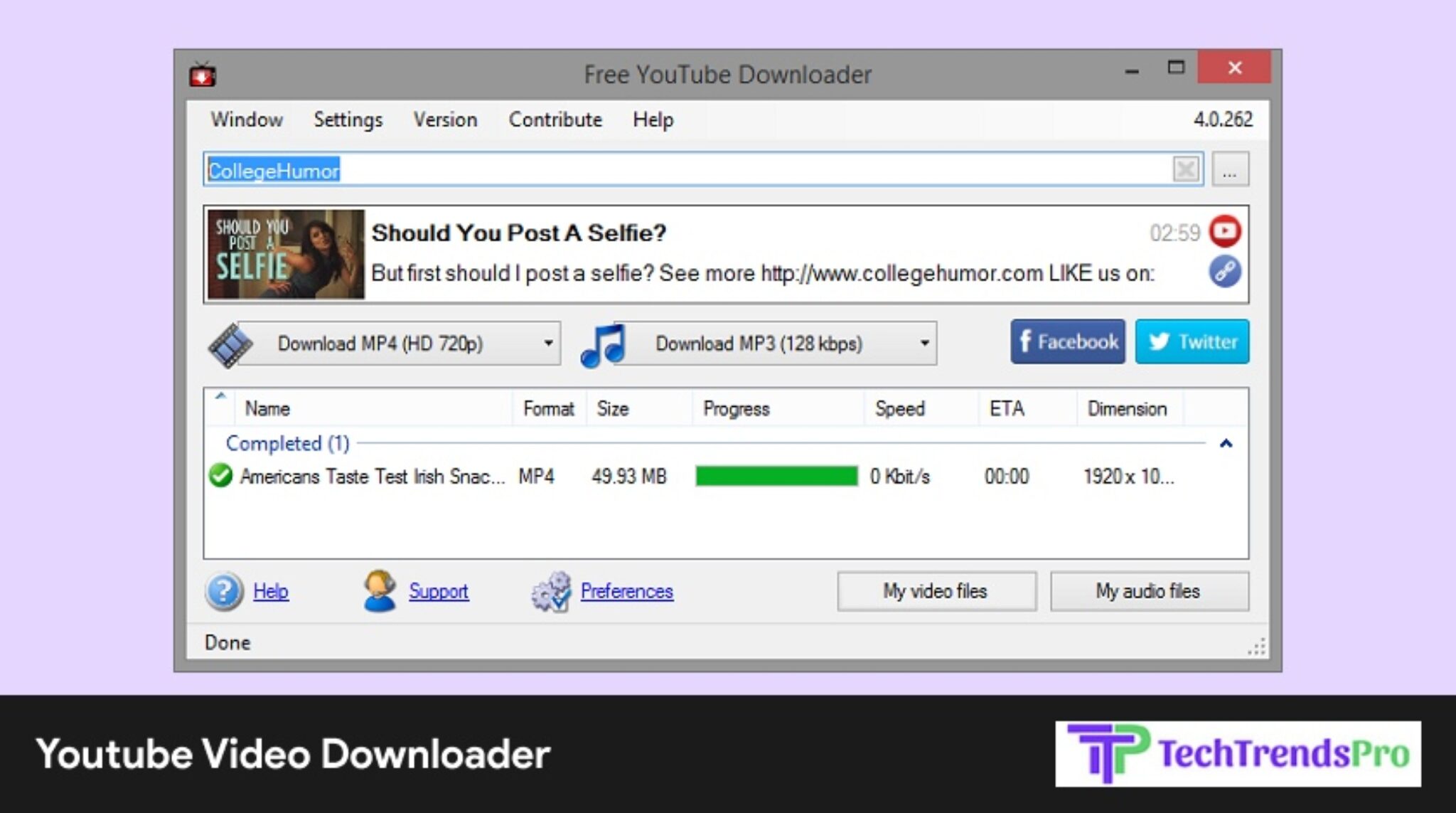This screenshot has width=1456, height=813.
Task: Click the 49.93 MB size cell
Action: click(x=629, y=476)
